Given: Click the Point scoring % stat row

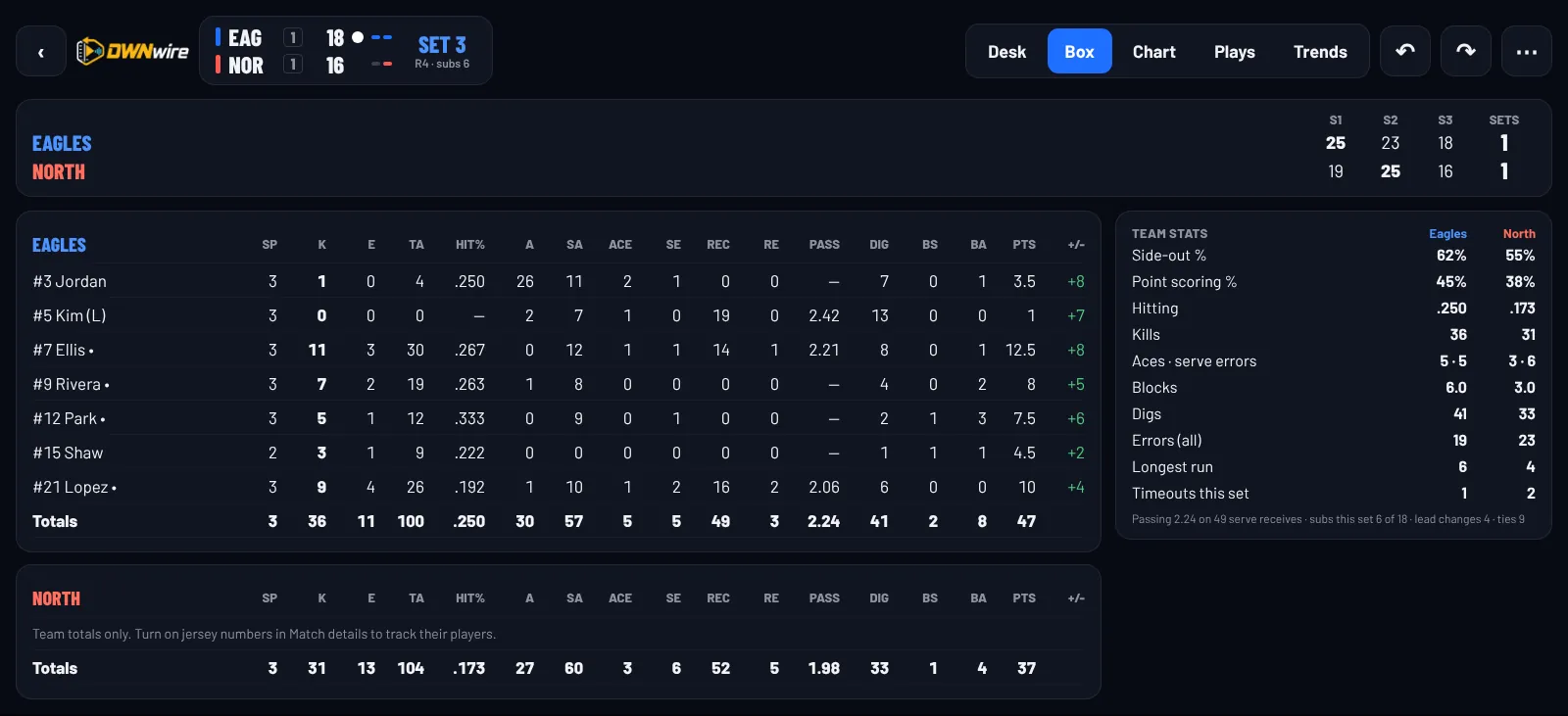Looking at the screenshot, I should point(1334,282).
